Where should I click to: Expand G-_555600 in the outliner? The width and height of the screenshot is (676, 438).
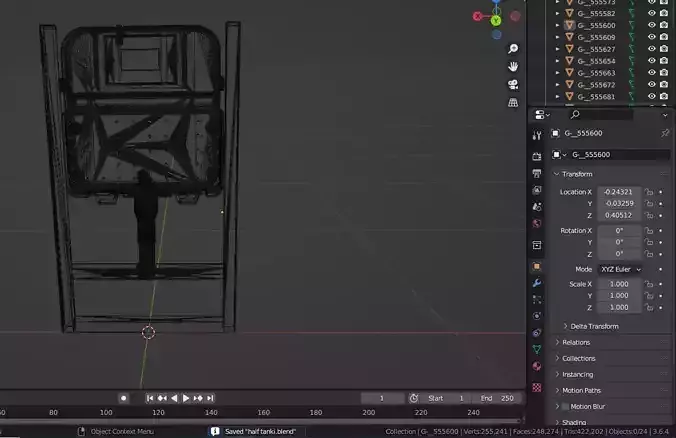pos(557,25)
